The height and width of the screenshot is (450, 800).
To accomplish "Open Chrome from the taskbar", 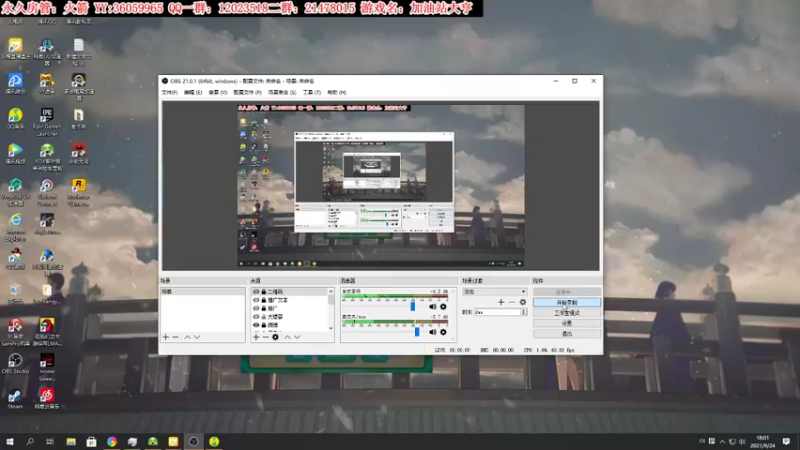I will [112, 441].
